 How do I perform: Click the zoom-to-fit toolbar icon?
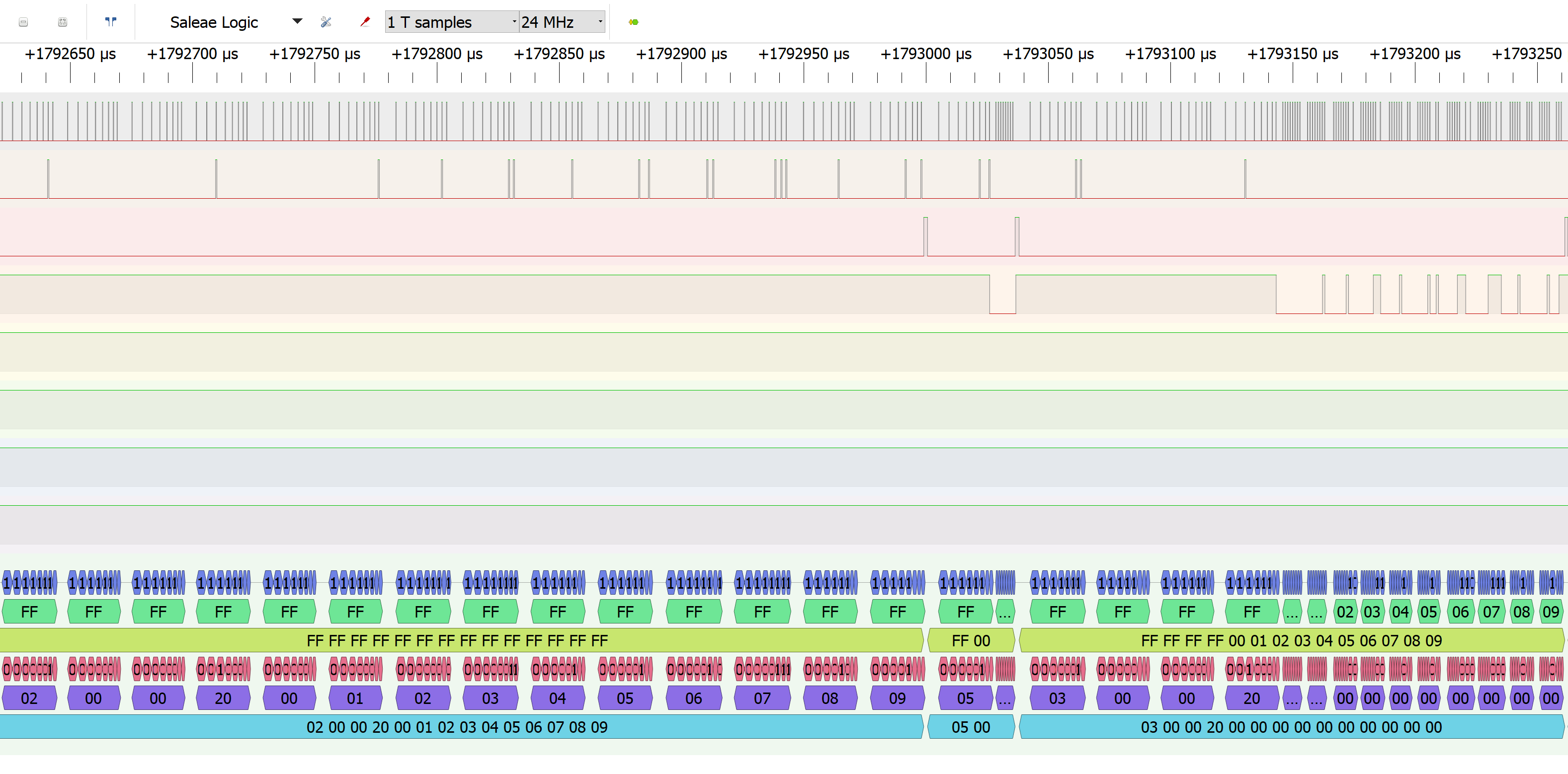pyautogui.click(x=62, y=22)
